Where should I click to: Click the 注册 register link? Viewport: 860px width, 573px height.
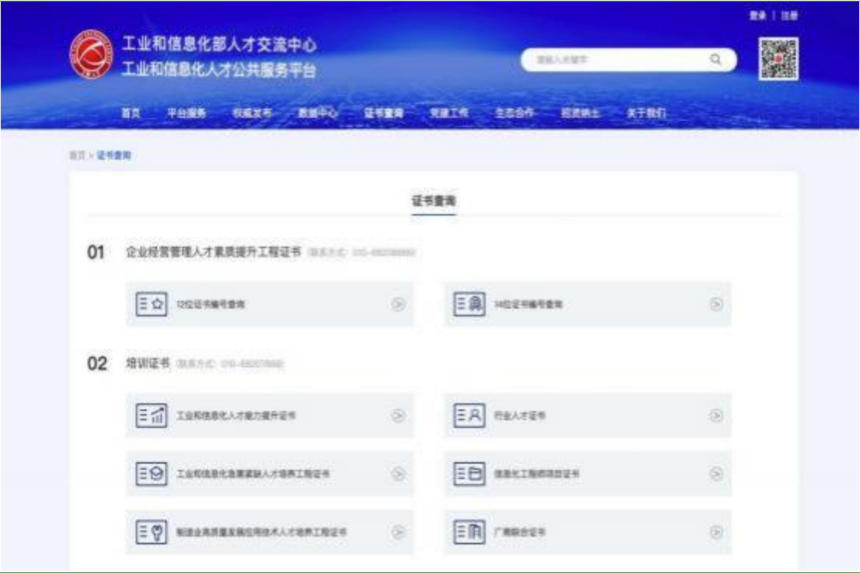click(790, 15)
